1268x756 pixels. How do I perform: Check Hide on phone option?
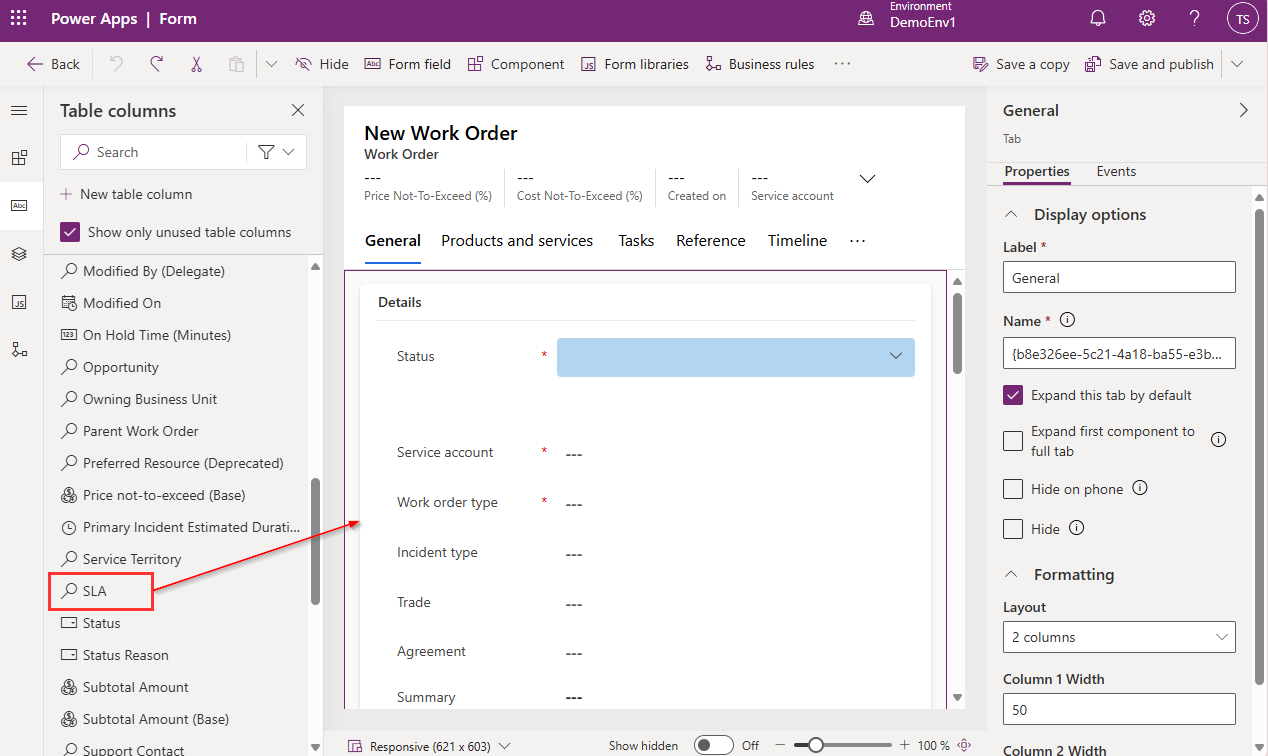tap(1013, 489)
